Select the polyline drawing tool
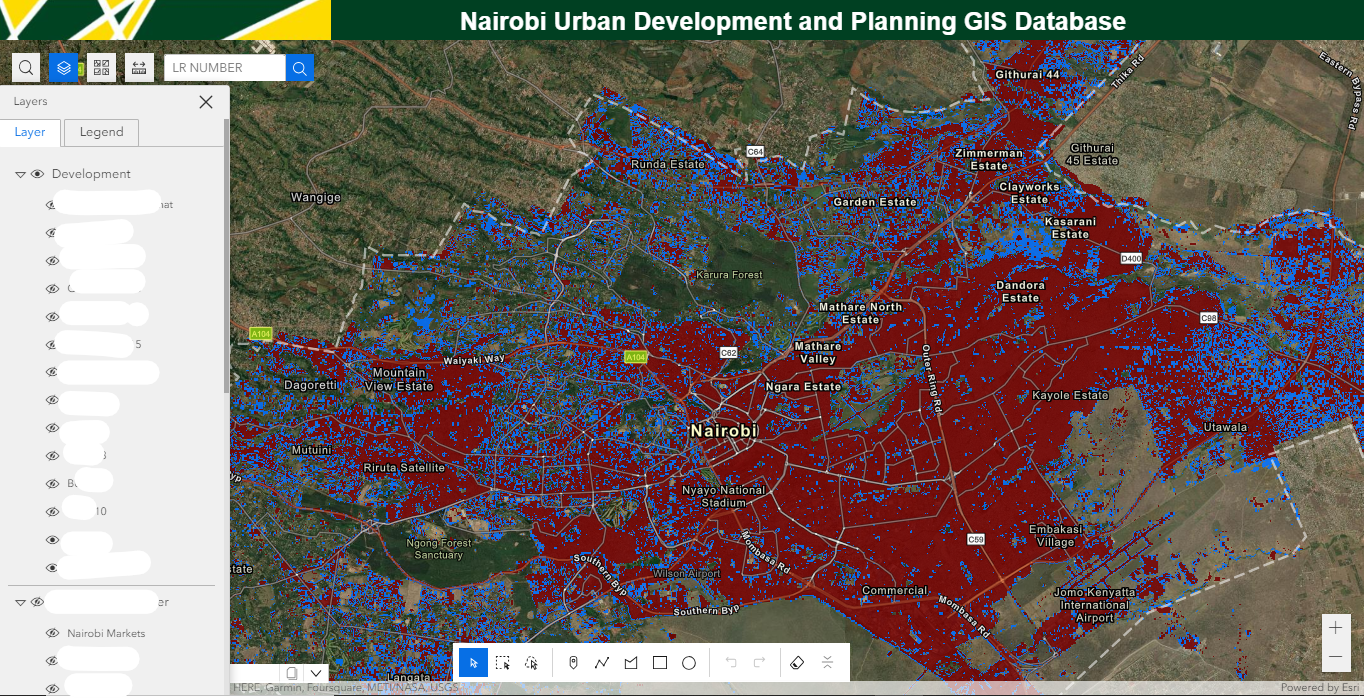The height and width of the screenshot is (698, 1364). point(601,662)
